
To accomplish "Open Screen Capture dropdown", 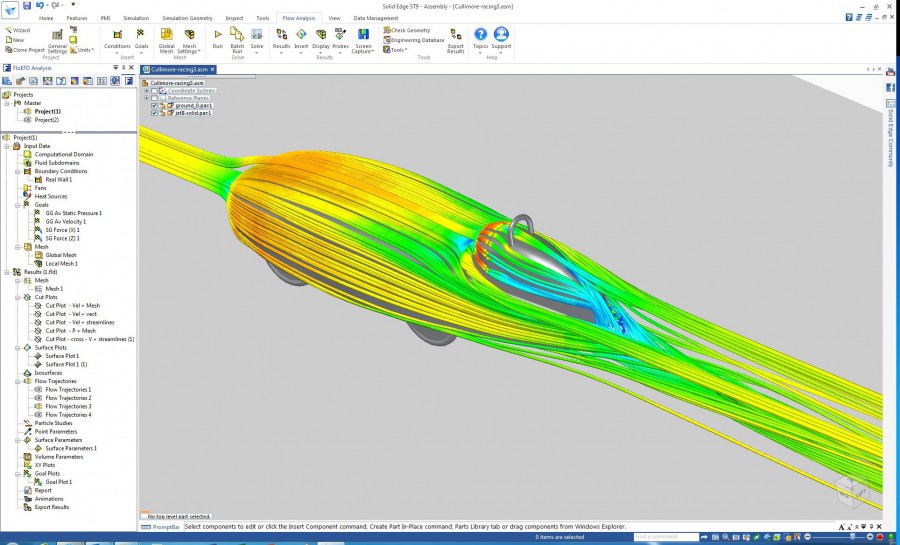I will [363, 41].
